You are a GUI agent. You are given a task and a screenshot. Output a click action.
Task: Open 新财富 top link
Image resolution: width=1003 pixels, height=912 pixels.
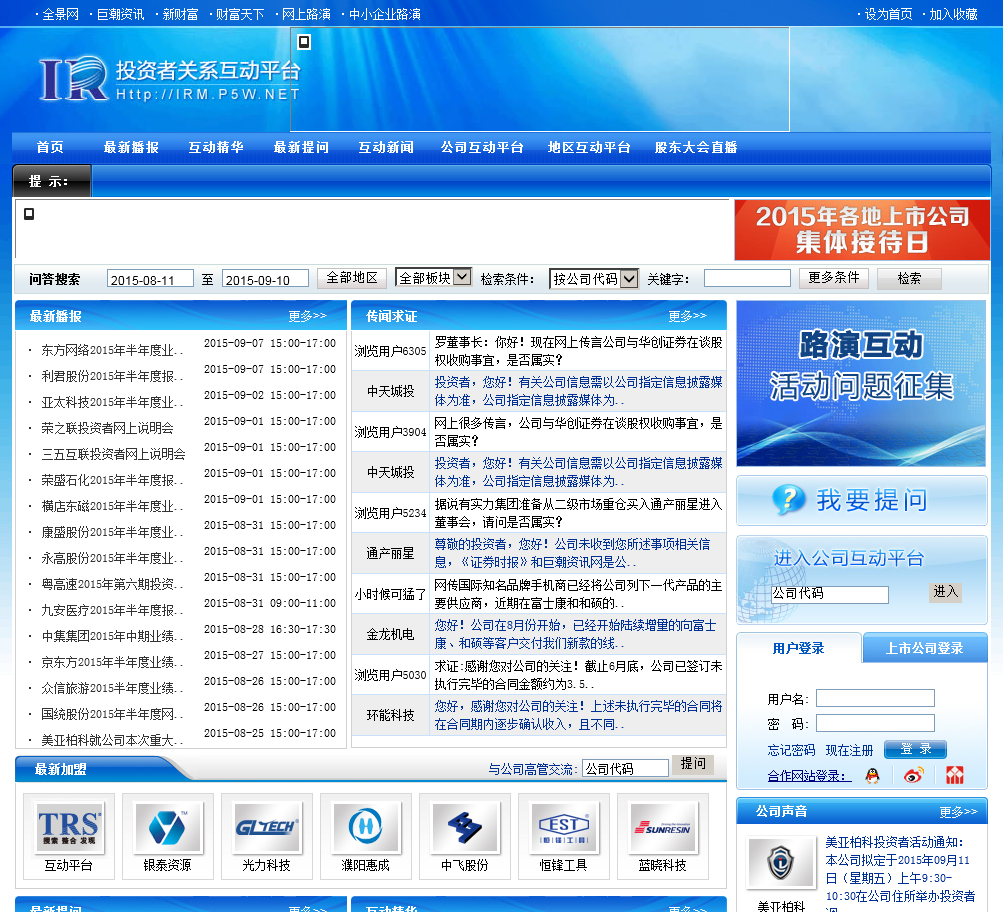(x=180, y=14)
